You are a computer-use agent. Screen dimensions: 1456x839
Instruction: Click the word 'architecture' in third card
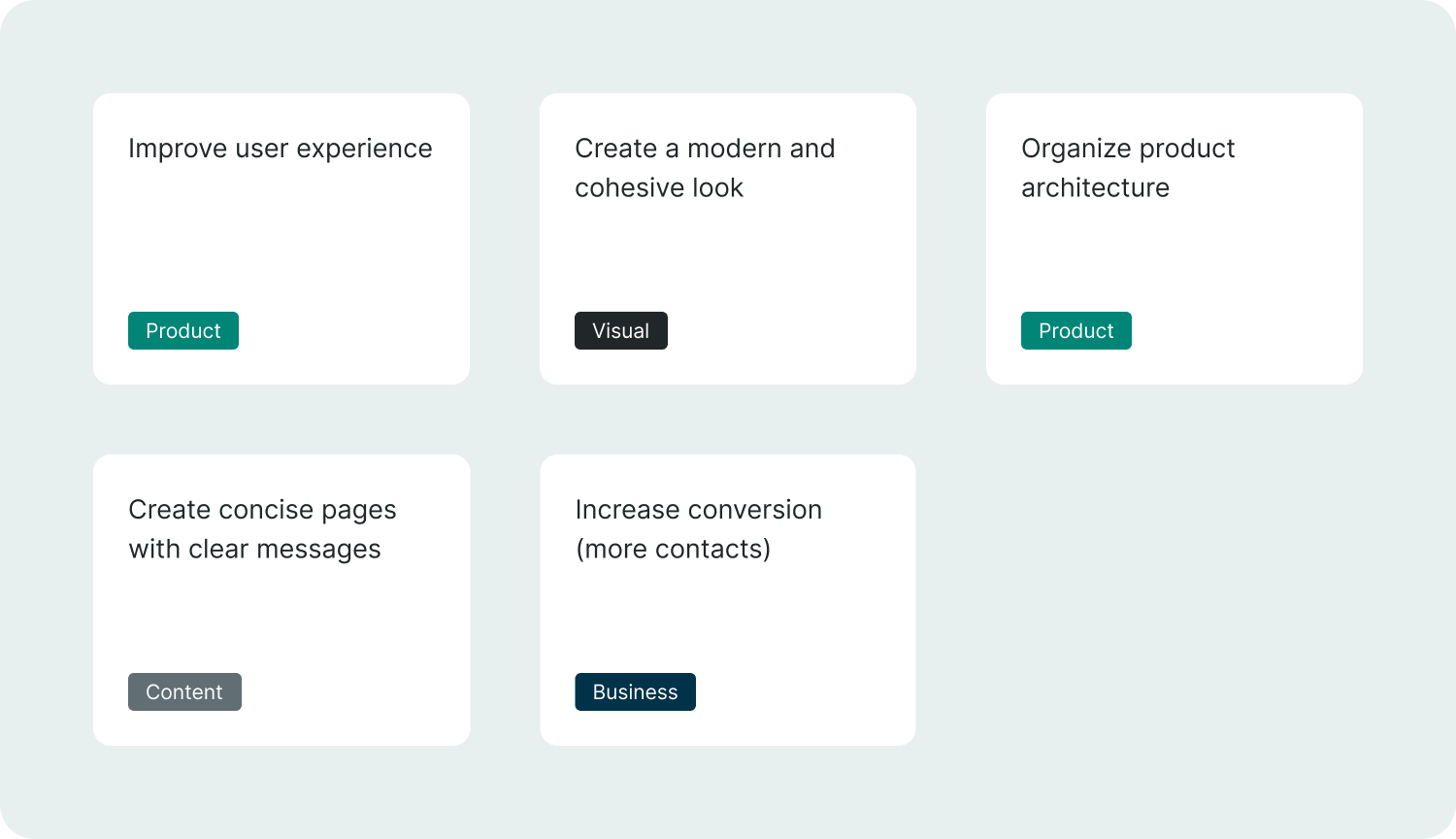(1095, 187)
